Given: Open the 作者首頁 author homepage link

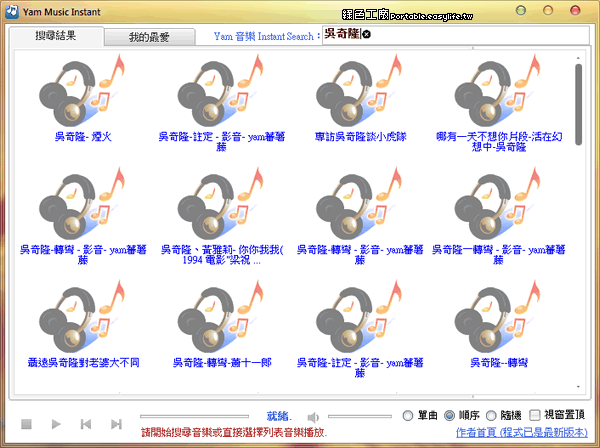Looking at the screenshot, I should point(522,432).
